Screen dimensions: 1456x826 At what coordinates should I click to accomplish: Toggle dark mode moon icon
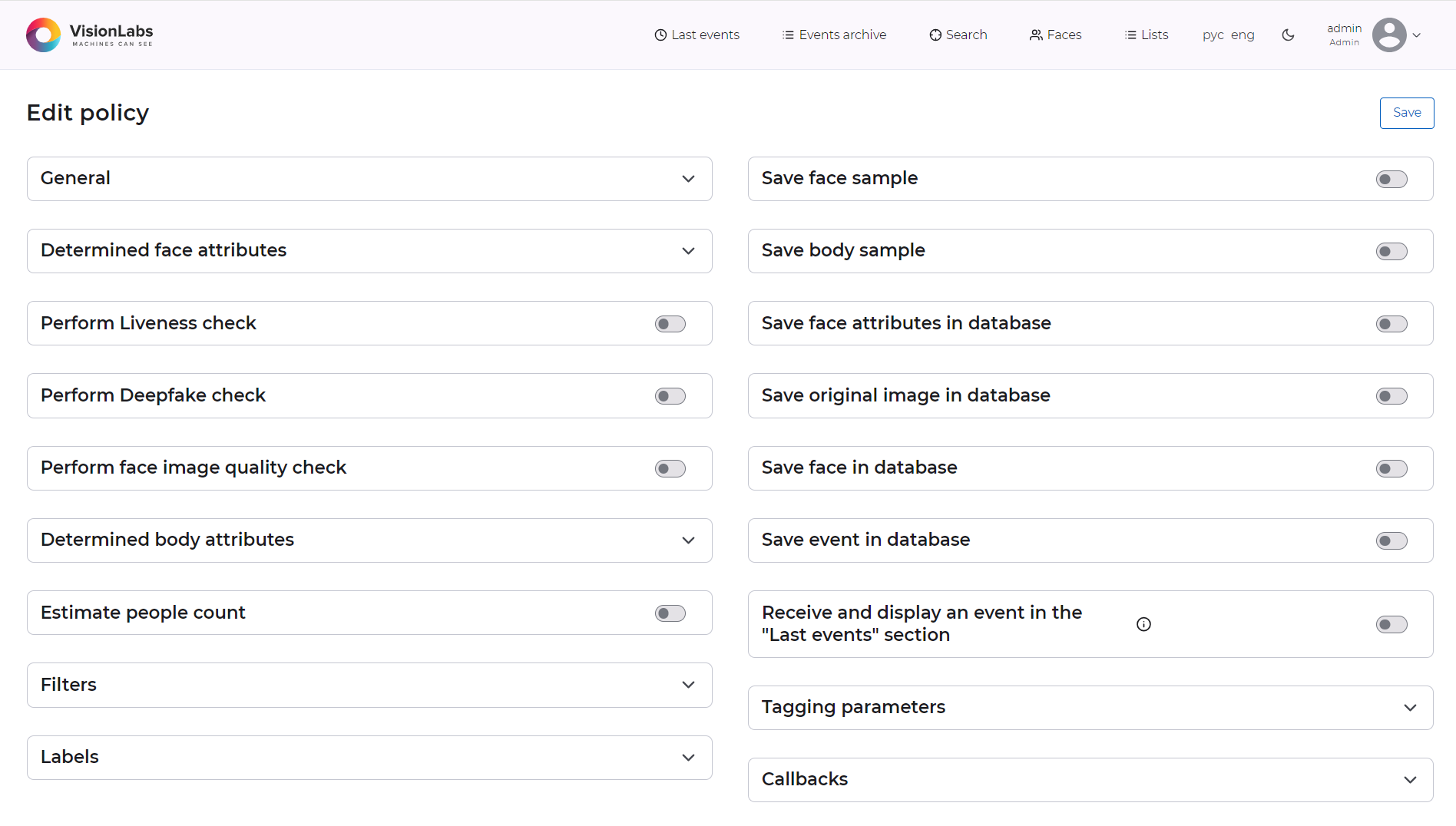[1288, 35]
